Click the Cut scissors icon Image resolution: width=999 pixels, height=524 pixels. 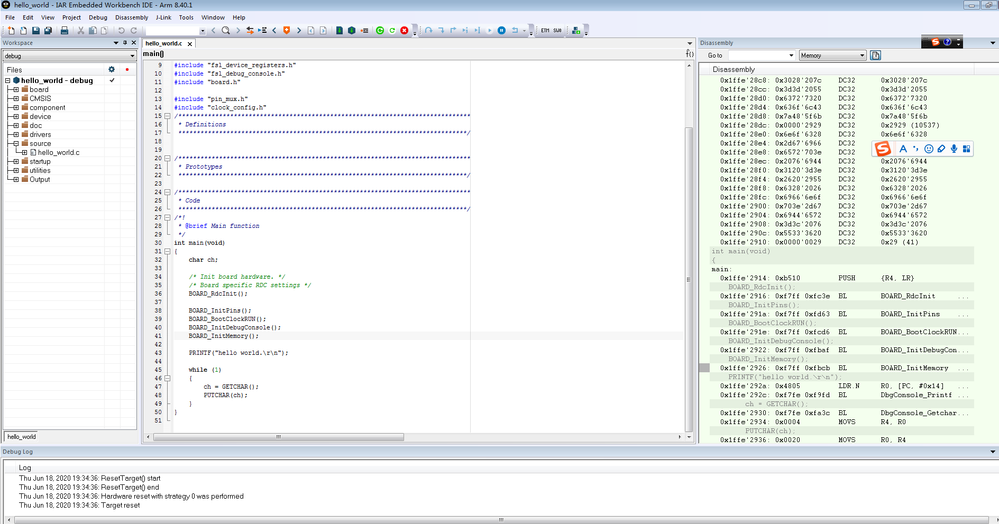pyautogui.click(x=80, y=31)
